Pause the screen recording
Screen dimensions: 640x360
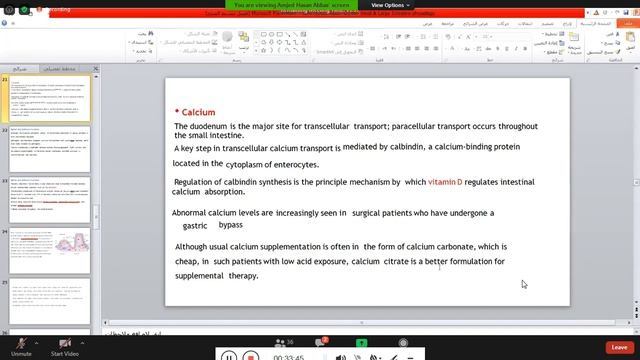coord(229,357)
